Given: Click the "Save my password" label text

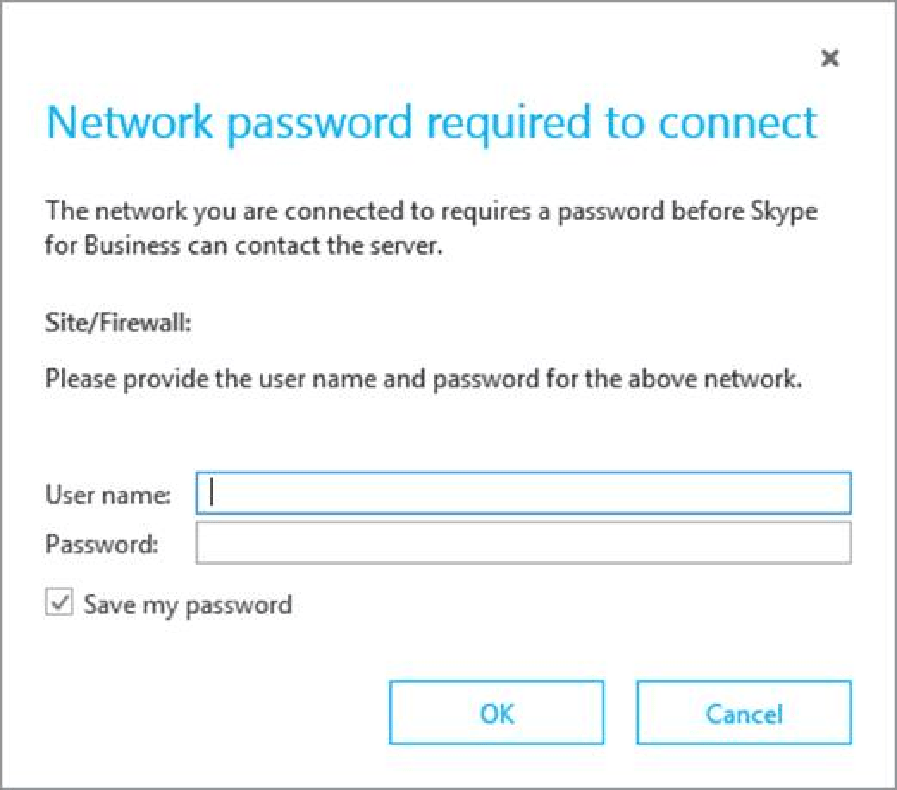Looking at the screenshot, I should (x=188, y=604).
